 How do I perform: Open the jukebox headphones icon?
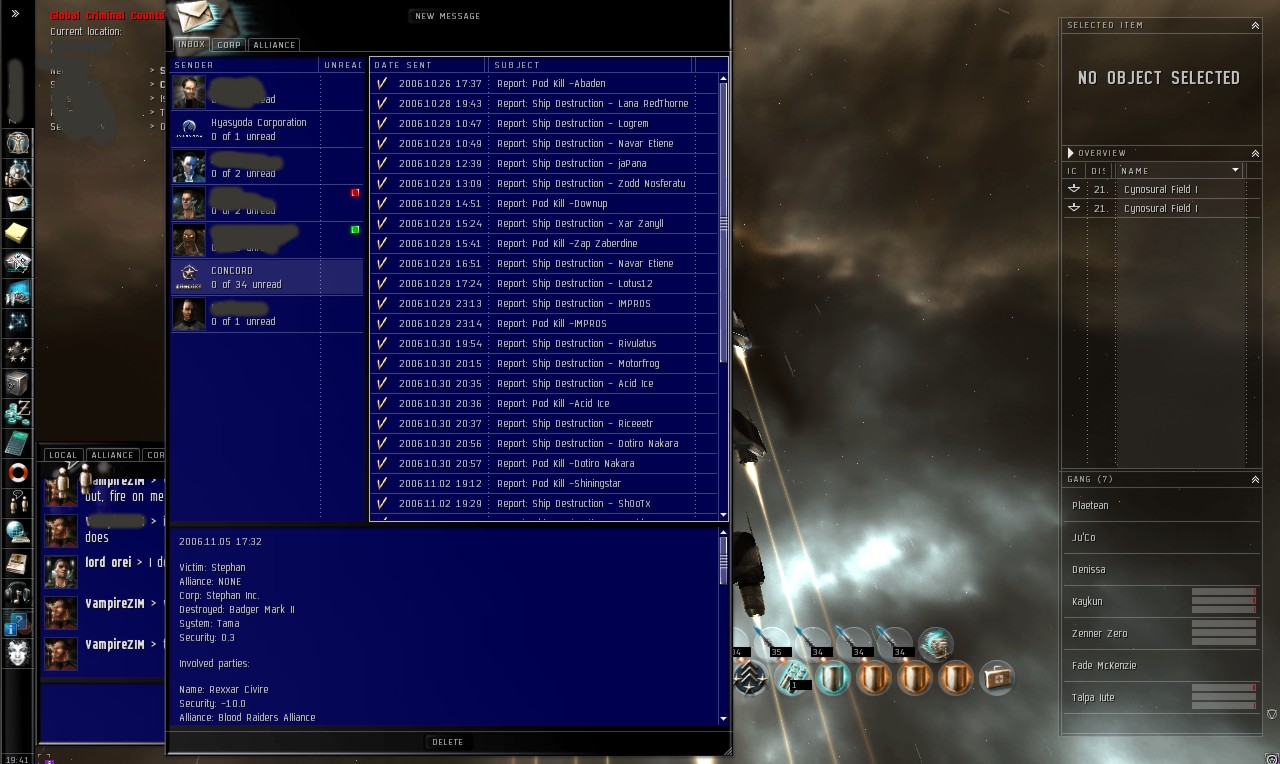pyautogui.click(x=18, y=593)
